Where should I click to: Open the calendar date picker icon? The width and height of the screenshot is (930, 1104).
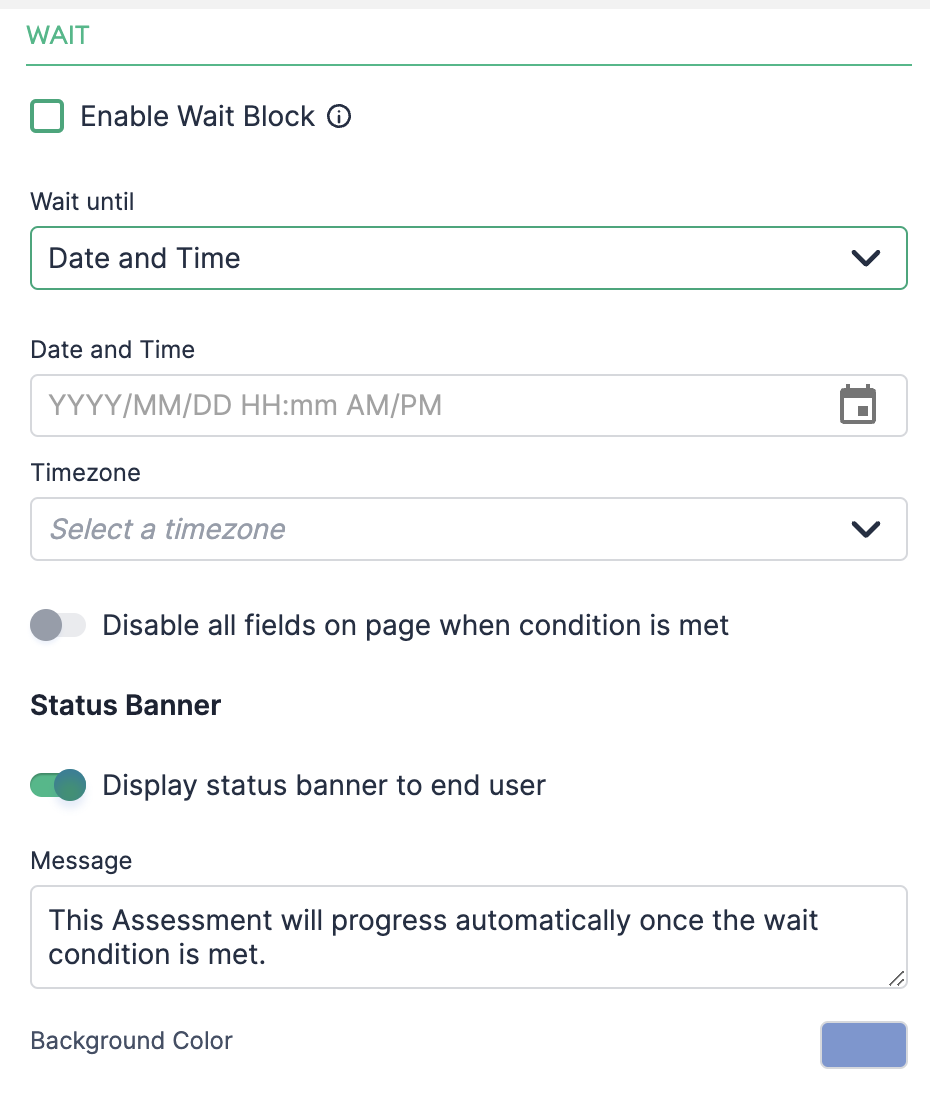[857, 405]
